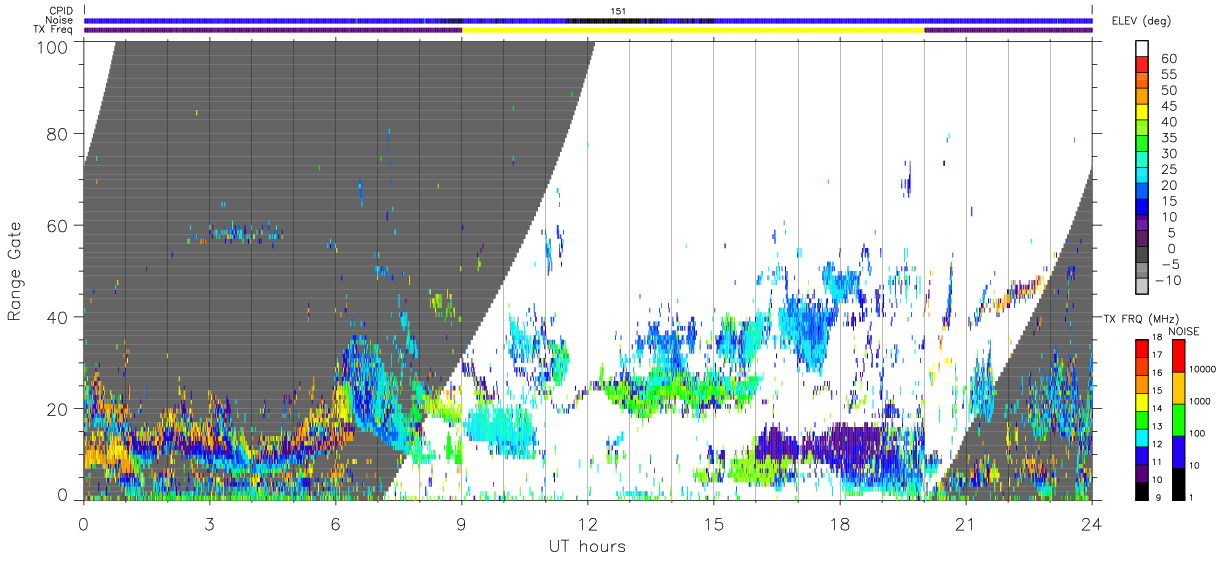Viewport: 1228px width, 567px height.
Task: Click the '-10' label on ELEV legend
Action: tap(1168, 281)
